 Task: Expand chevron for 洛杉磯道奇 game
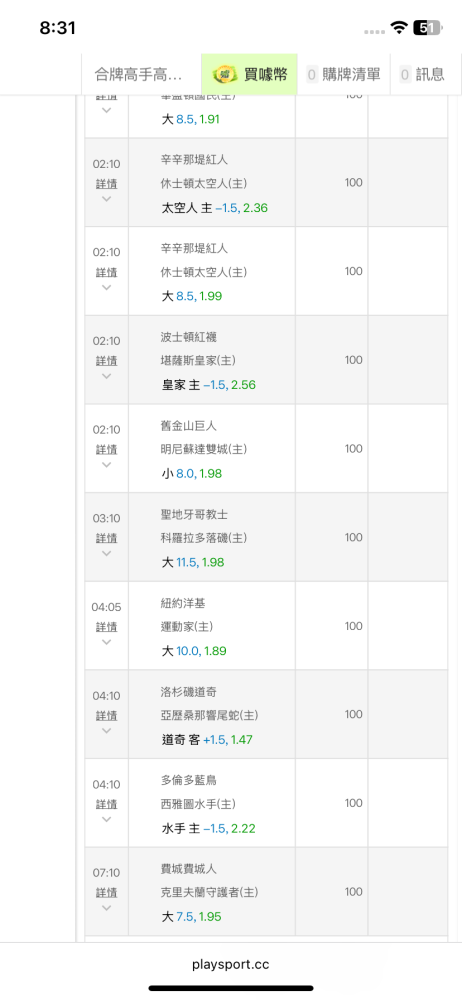[x=107, y=730]
